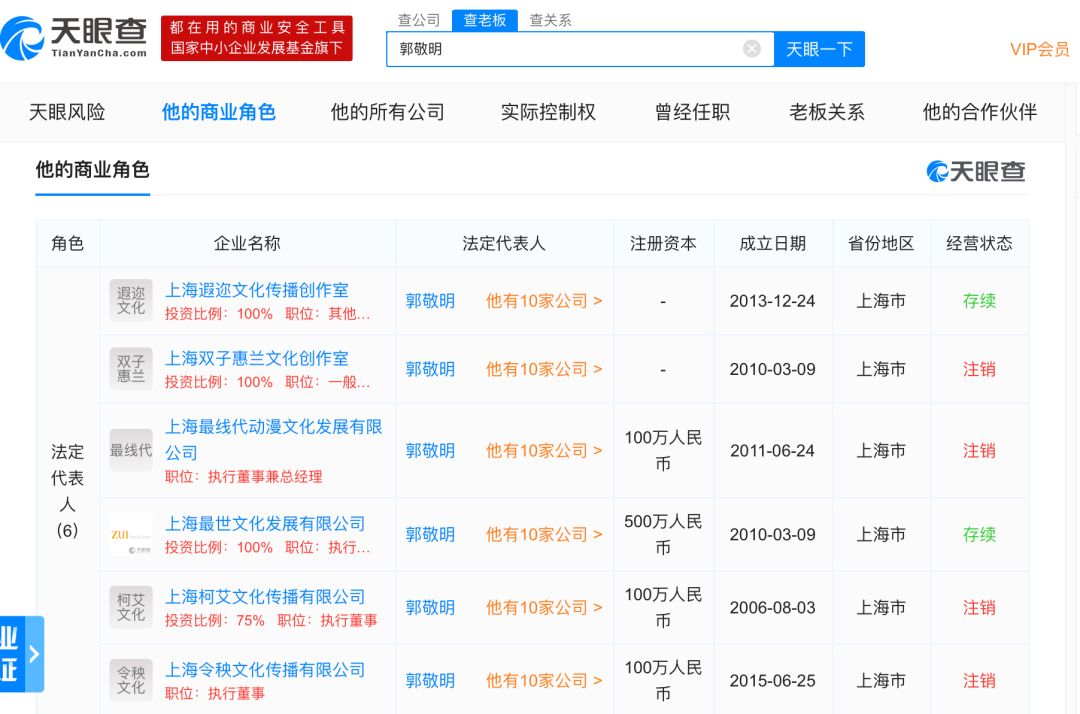
Task: Open the 实际控制权 section
Action: 548,112
